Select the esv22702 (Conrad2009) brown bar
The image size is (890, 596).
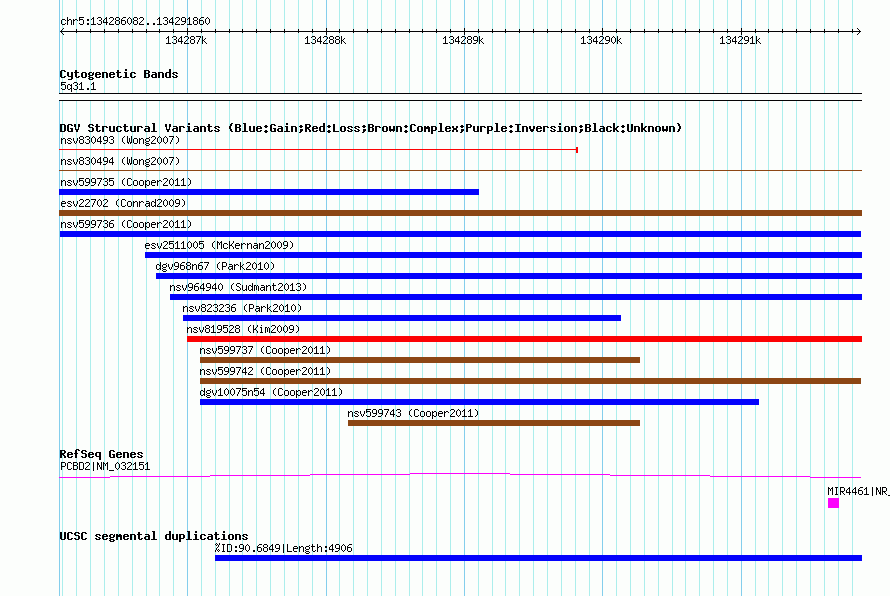tap(461, 213)
